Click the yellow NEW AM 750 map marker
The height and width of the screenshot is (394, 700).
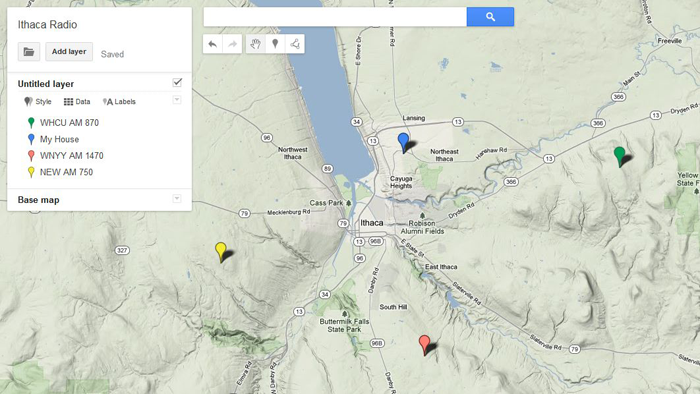221,252
